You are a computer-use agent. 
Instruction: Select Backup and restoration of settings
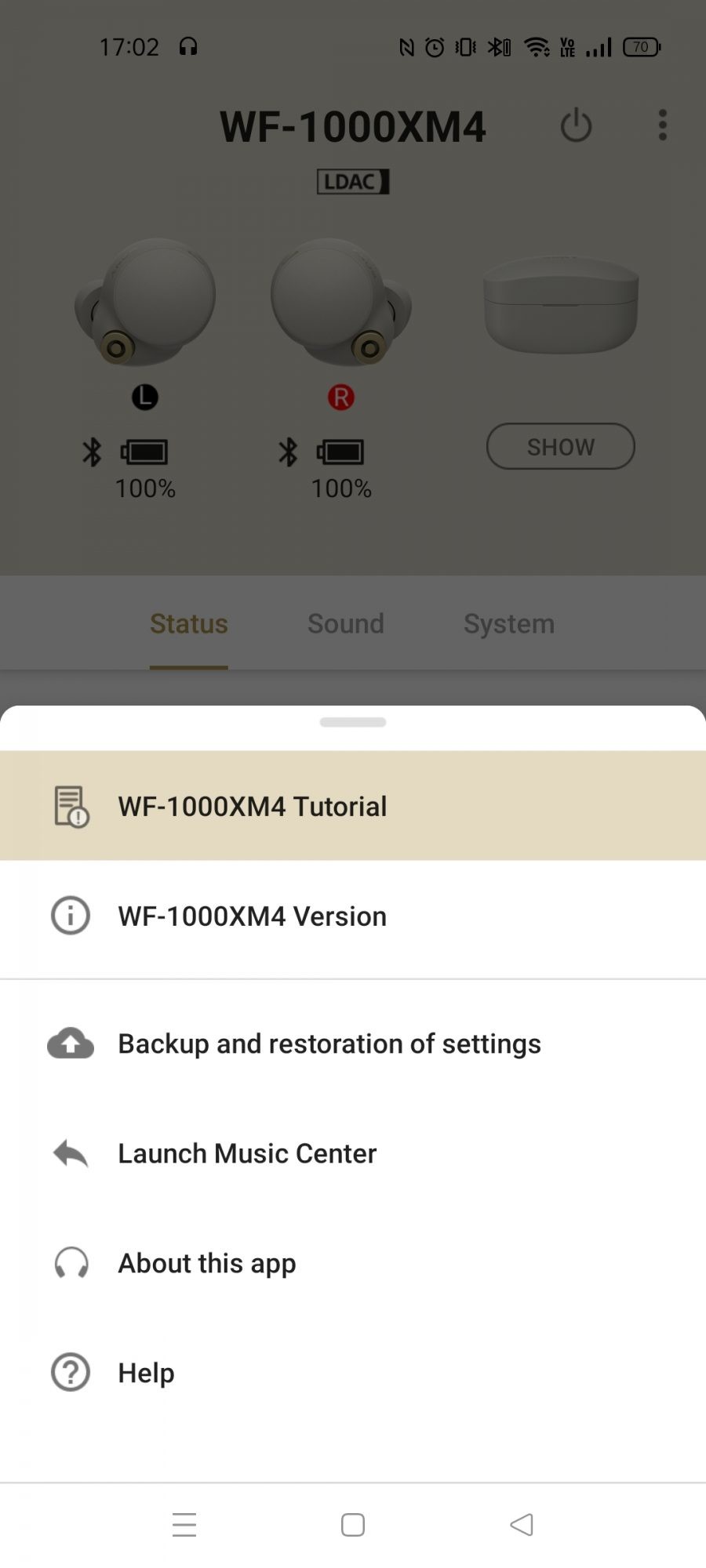coord(329,1044)
